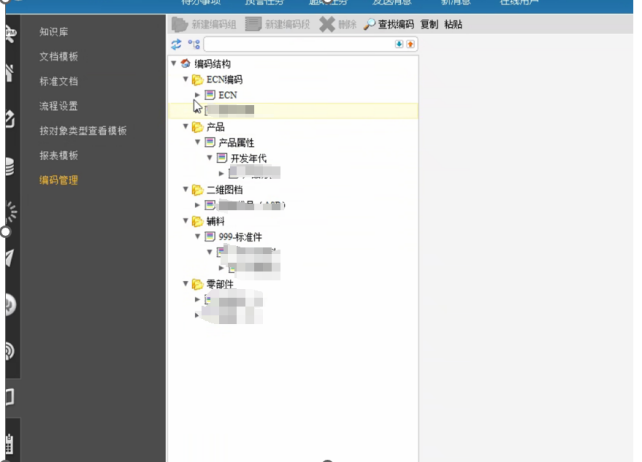Select 编码管理 in the sidebar

point(59,180)
